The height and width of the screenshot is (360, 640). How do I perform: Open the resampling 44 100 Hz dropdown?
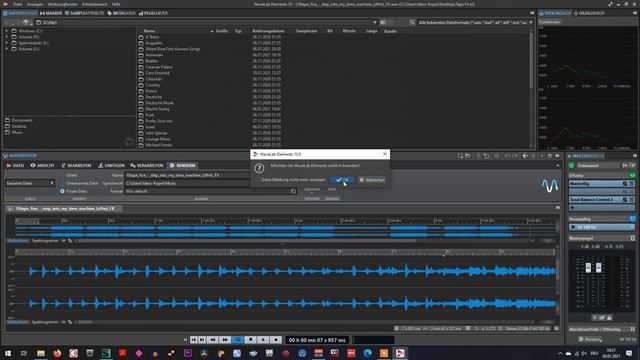click(602, 227)
